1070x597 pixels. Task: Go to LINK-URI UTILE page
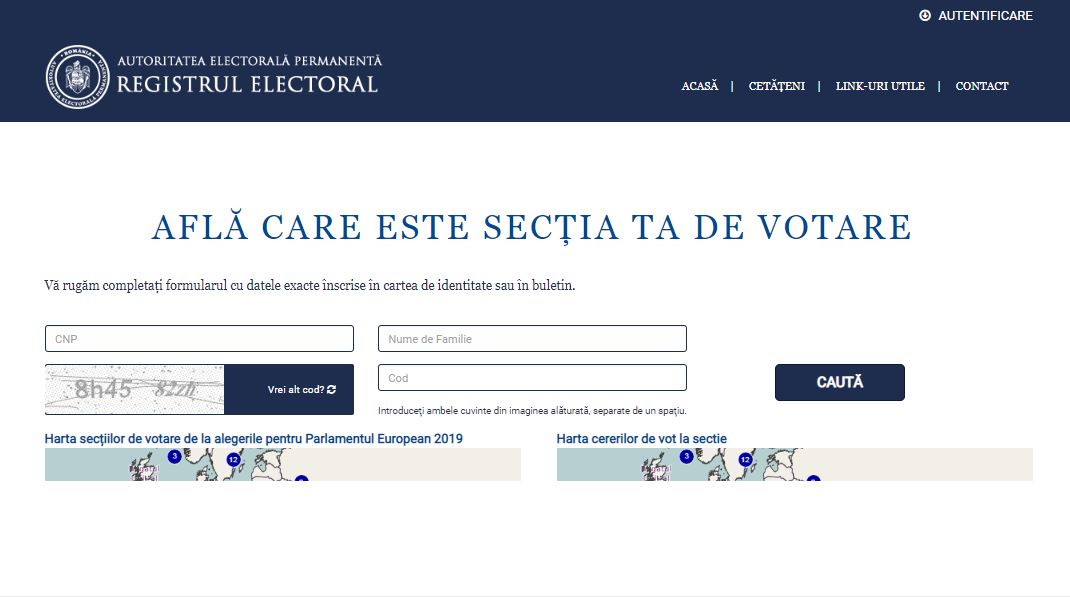point(880,86)
